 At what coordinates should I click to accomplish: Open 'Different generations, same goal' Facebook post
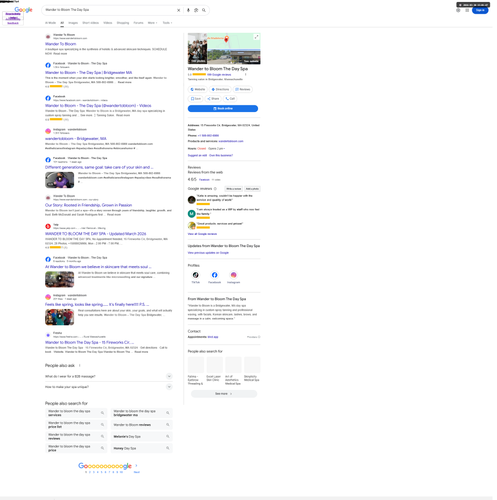coord(99,167)
